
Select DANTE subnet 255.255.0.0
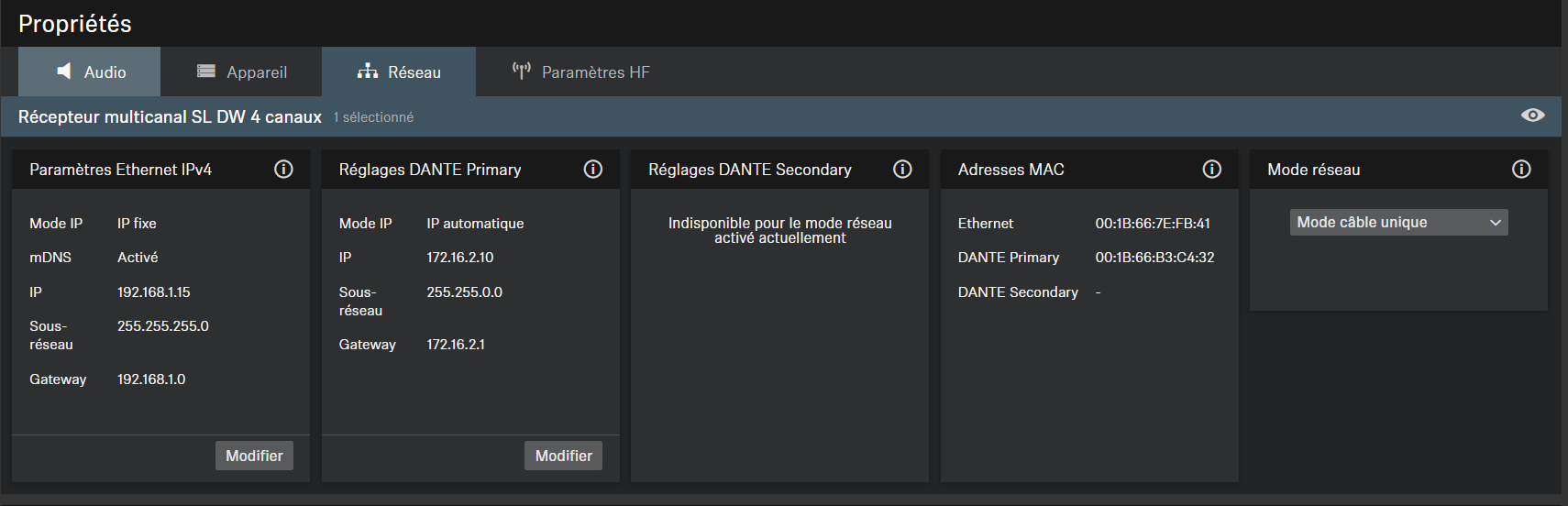click(x=465, y=292)
